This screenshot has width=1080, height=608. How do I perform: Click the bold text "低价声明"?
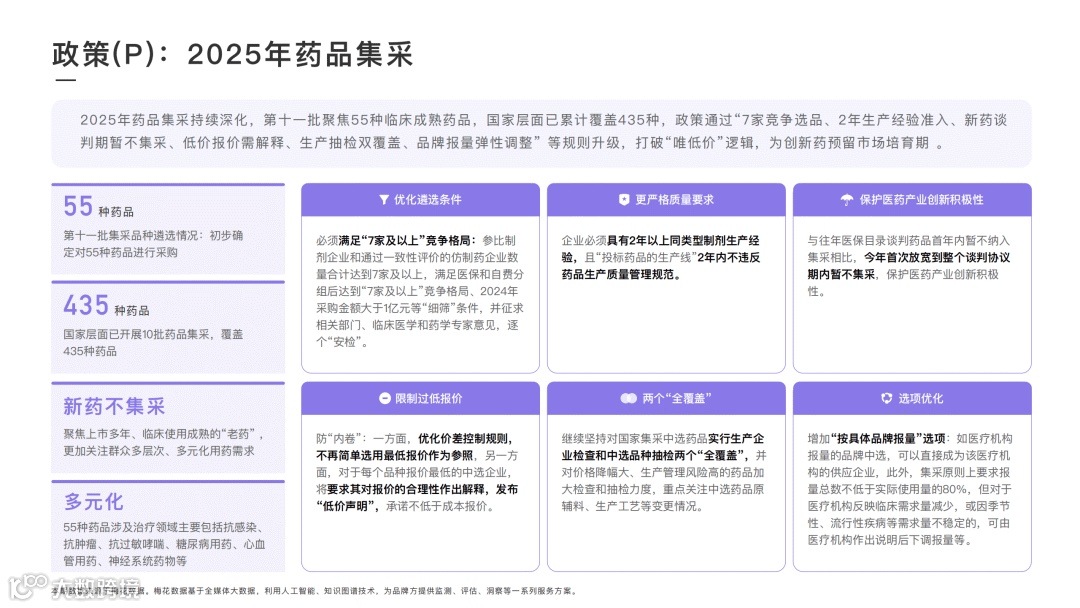click(348, 506)
